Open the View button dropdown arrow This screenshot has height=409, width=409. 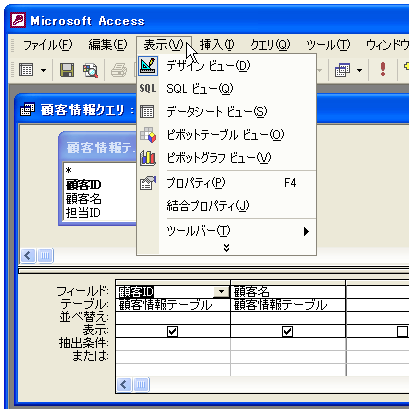pyautogui.click(x=43, y=70)
